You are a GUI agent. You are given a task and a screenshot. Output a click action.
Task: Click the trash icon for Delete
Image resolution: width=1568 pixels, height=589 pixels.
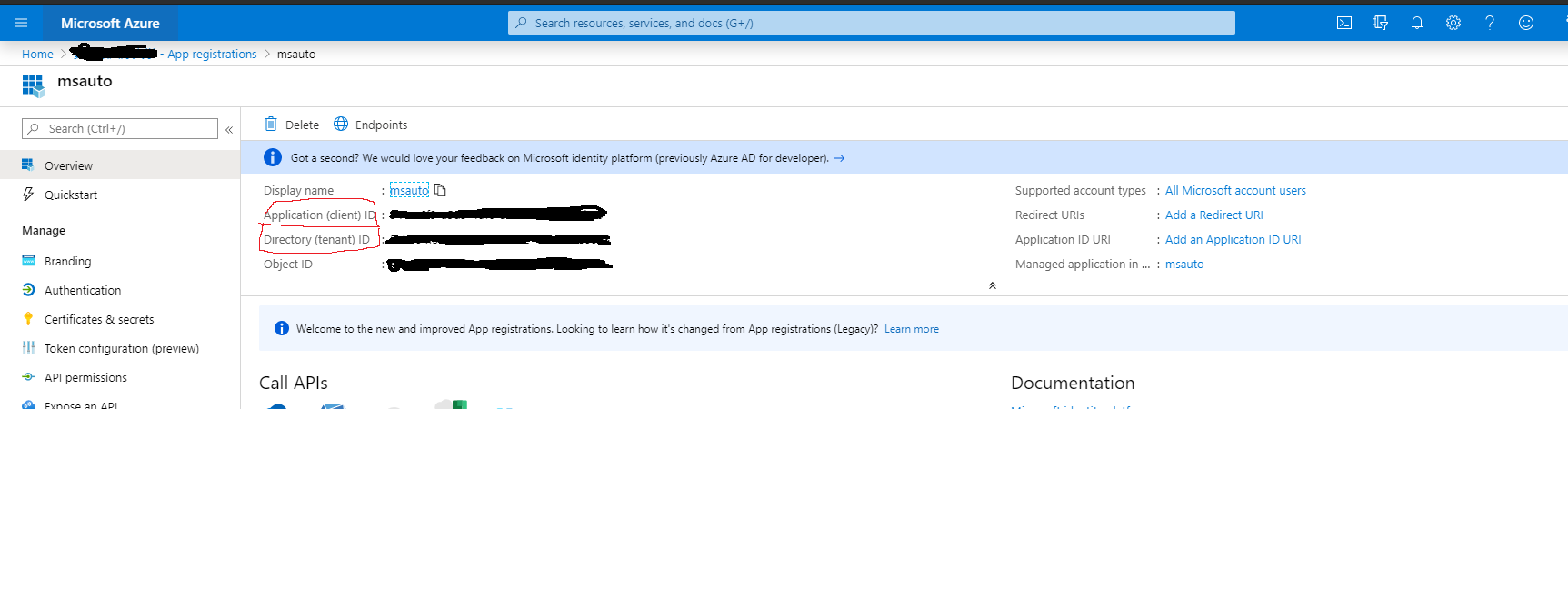271,124
